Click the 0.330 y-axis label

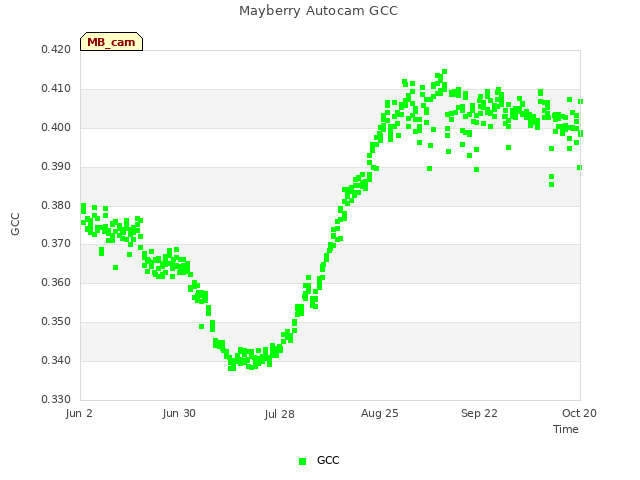pos(56,399)
